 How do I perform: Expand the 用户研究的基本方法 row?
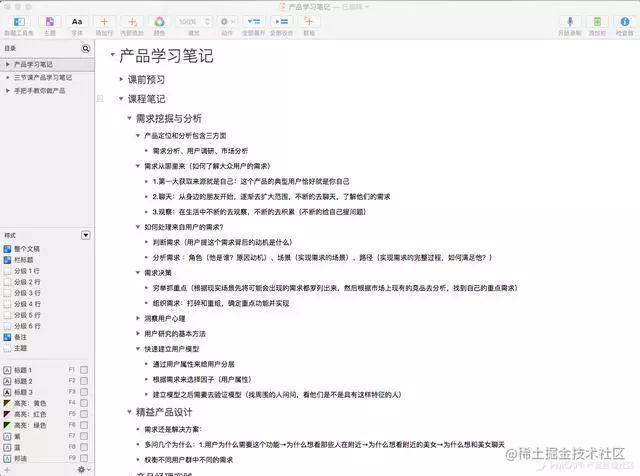[x=138, y=334]
